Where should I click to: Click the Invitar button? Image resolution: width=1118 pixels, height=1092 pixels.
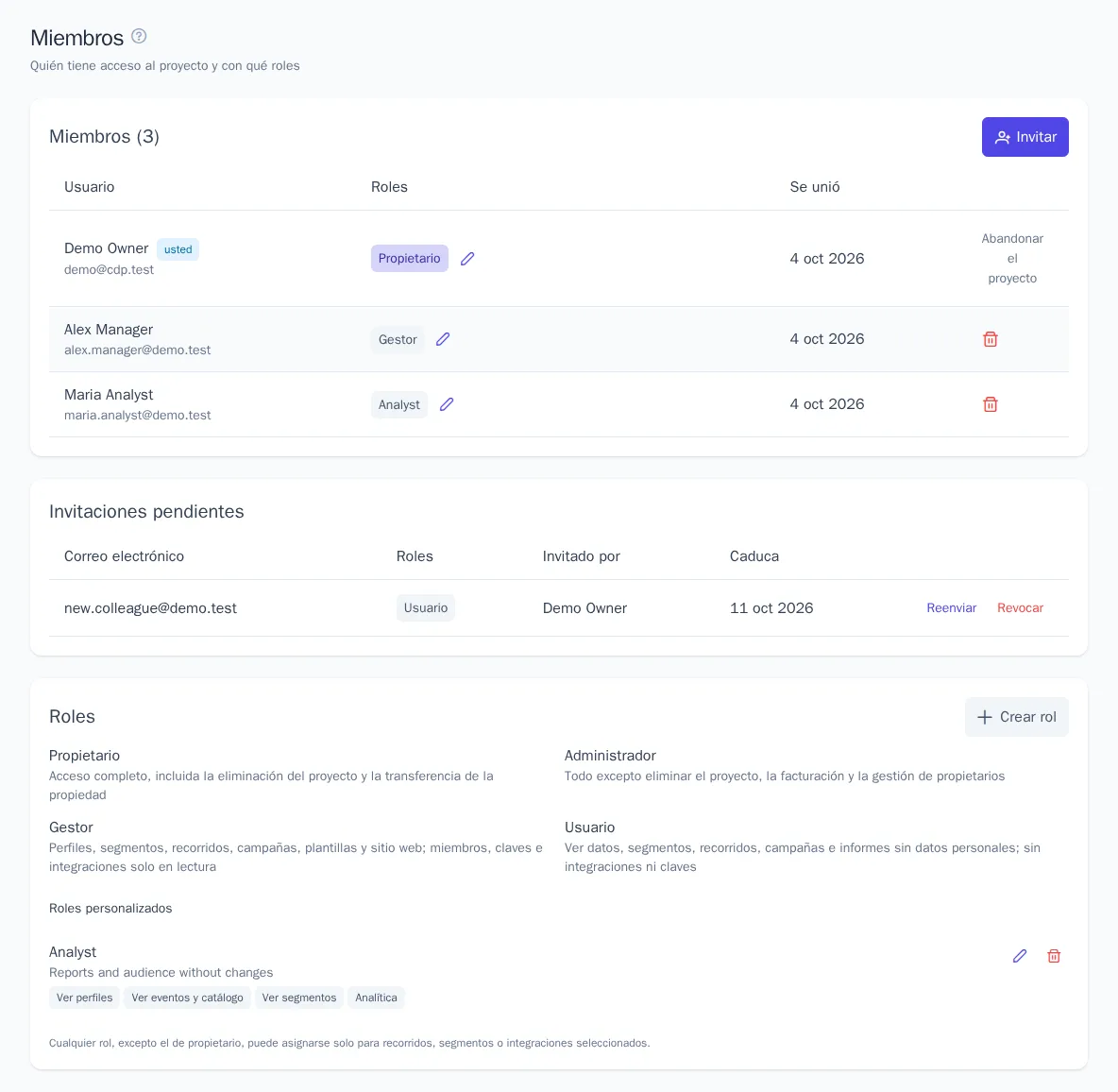pos(1025,137)
